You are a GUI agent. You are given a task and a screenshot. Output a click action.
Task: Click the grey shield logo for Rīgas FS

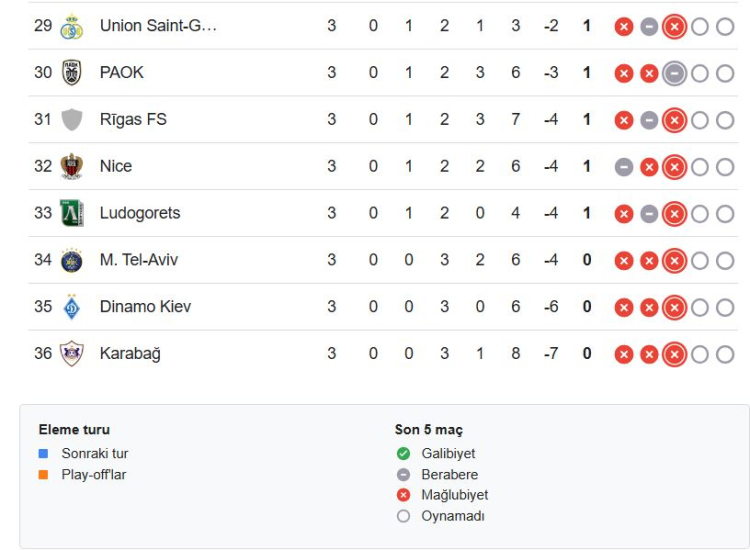coord(72,120)
